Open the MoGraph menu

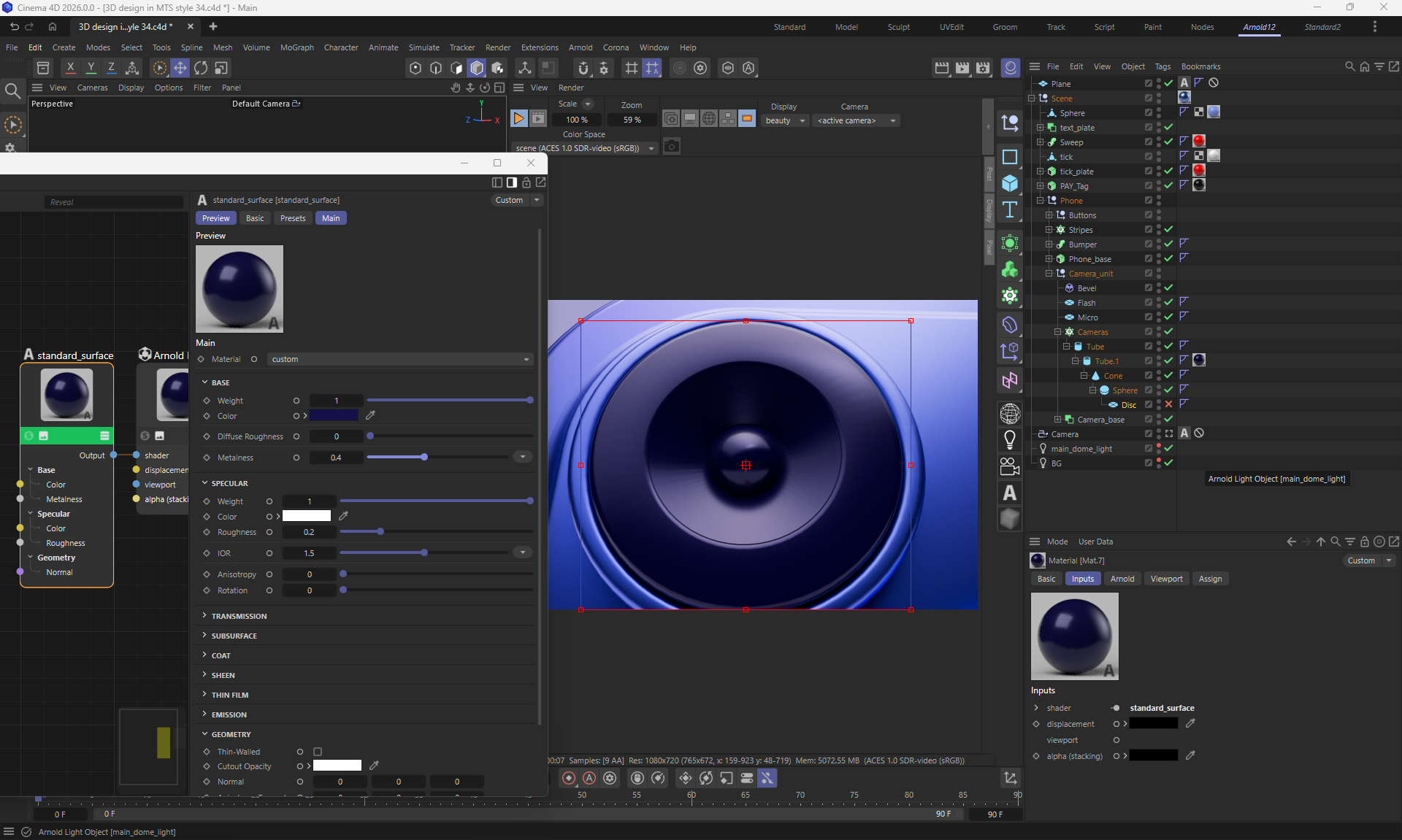[x=296, y=47]
